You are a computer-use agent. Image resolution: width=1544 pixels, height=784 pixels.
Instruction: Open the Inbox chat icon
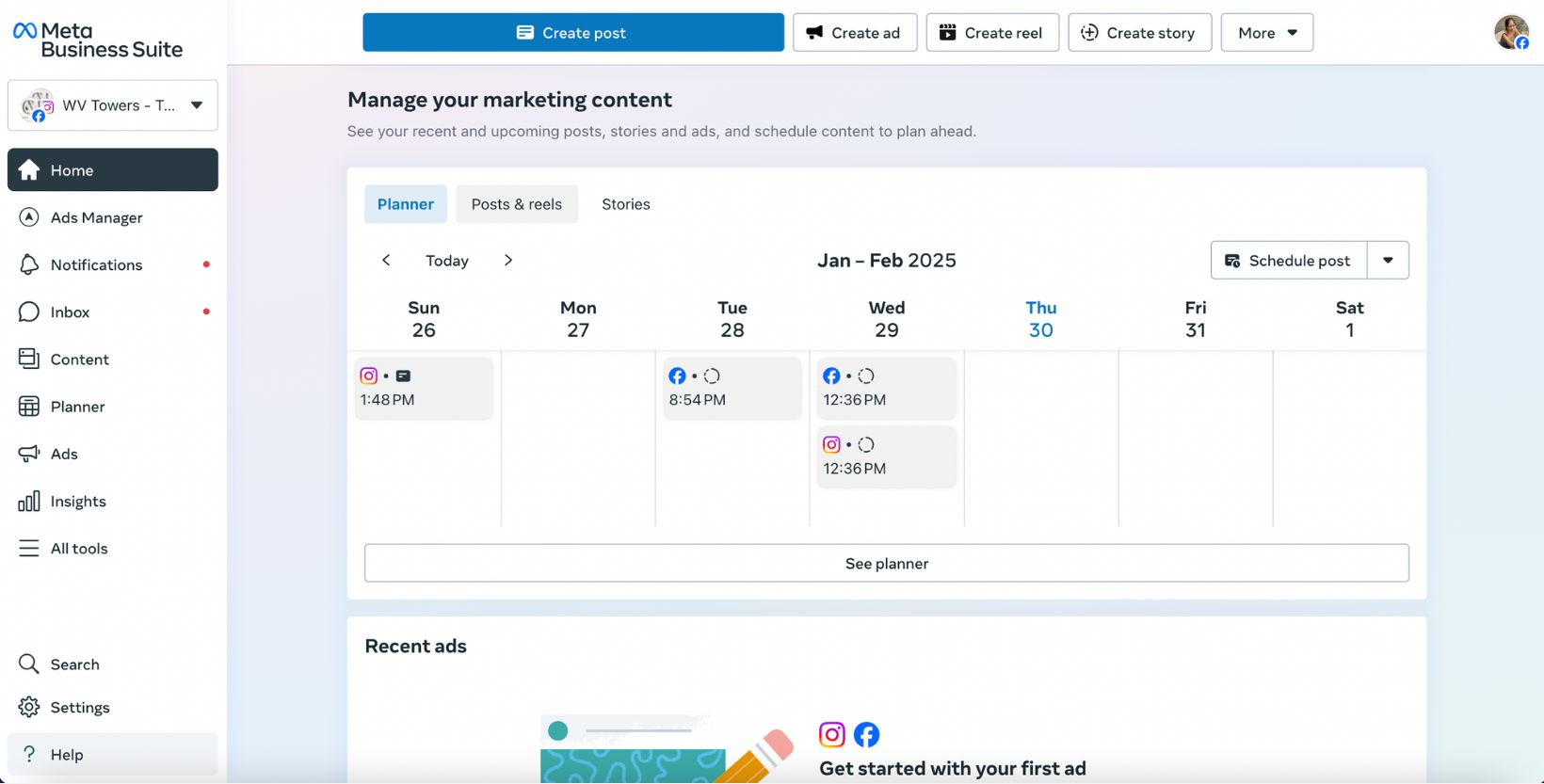tap(29, 312)
